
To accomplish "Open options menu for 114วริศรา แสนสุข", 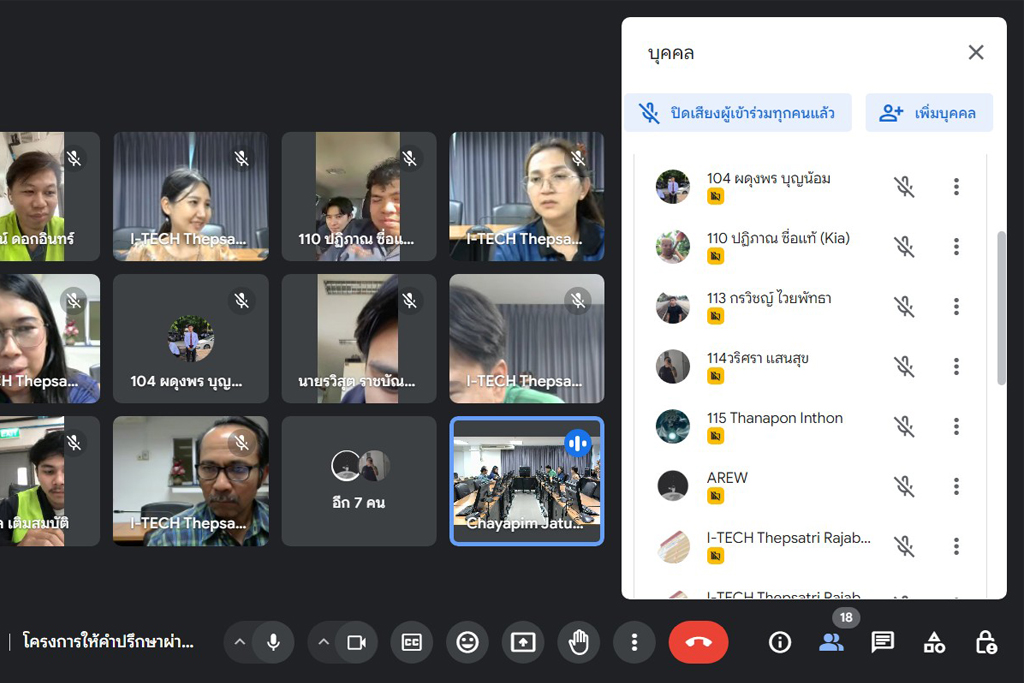I will 956,366.
